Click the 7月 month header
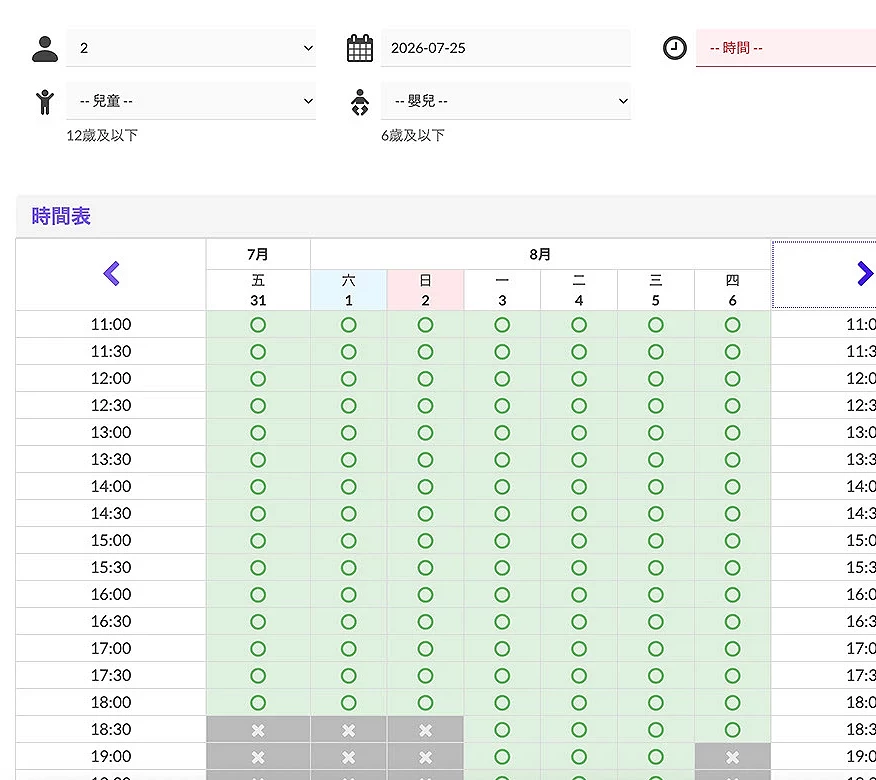The height and width of the screenshot is (780, 876). point(258,254)
